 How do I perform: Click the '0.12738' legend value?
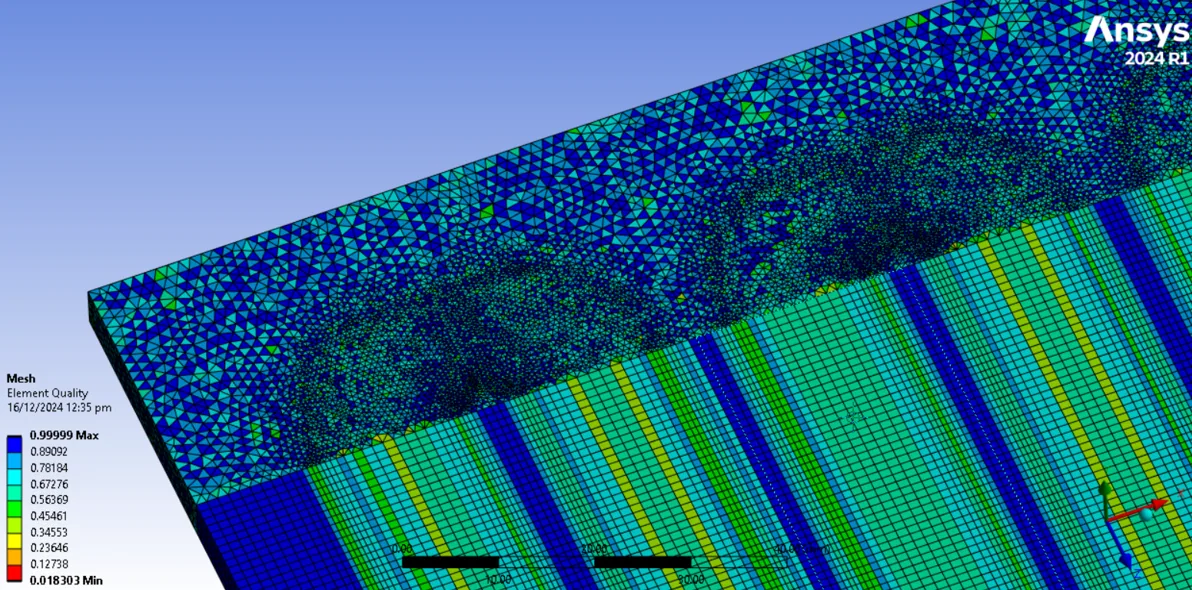coord(50,564)
